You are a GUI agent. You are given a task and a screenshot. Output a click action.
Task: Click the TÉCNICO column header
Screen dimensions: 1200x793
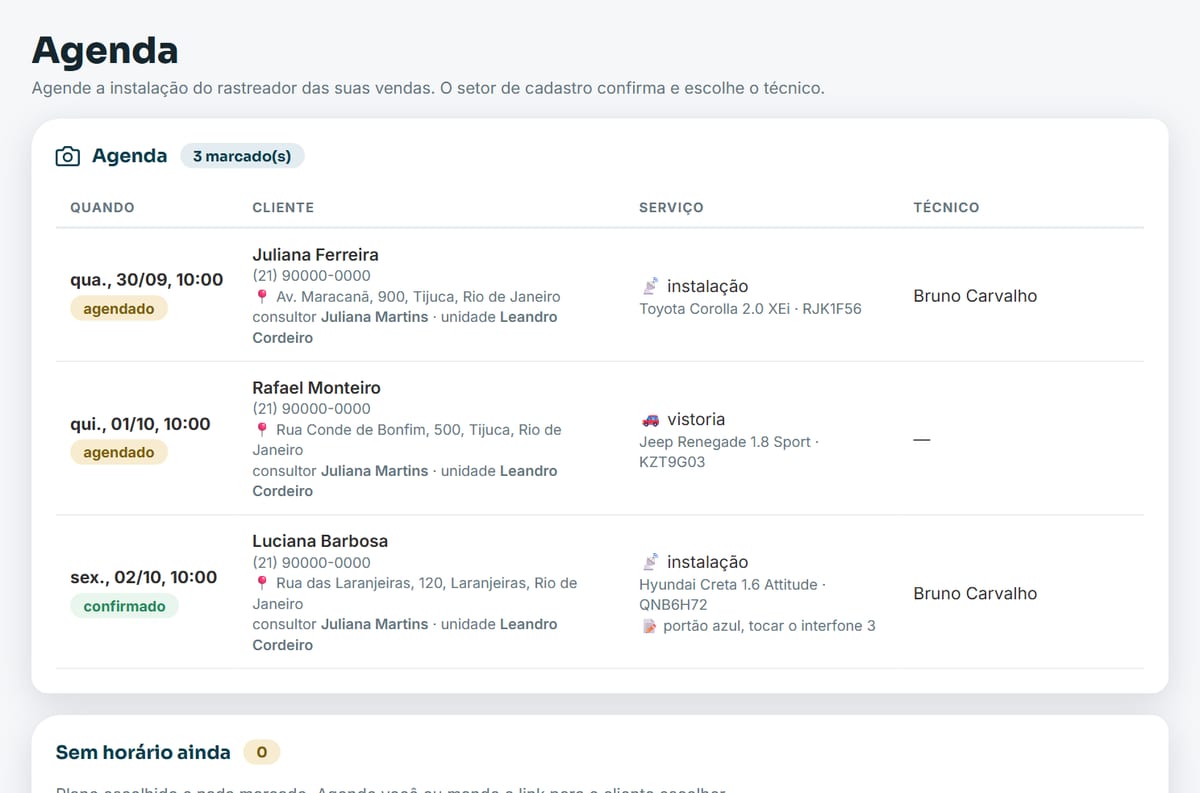[x=946, y=208]
